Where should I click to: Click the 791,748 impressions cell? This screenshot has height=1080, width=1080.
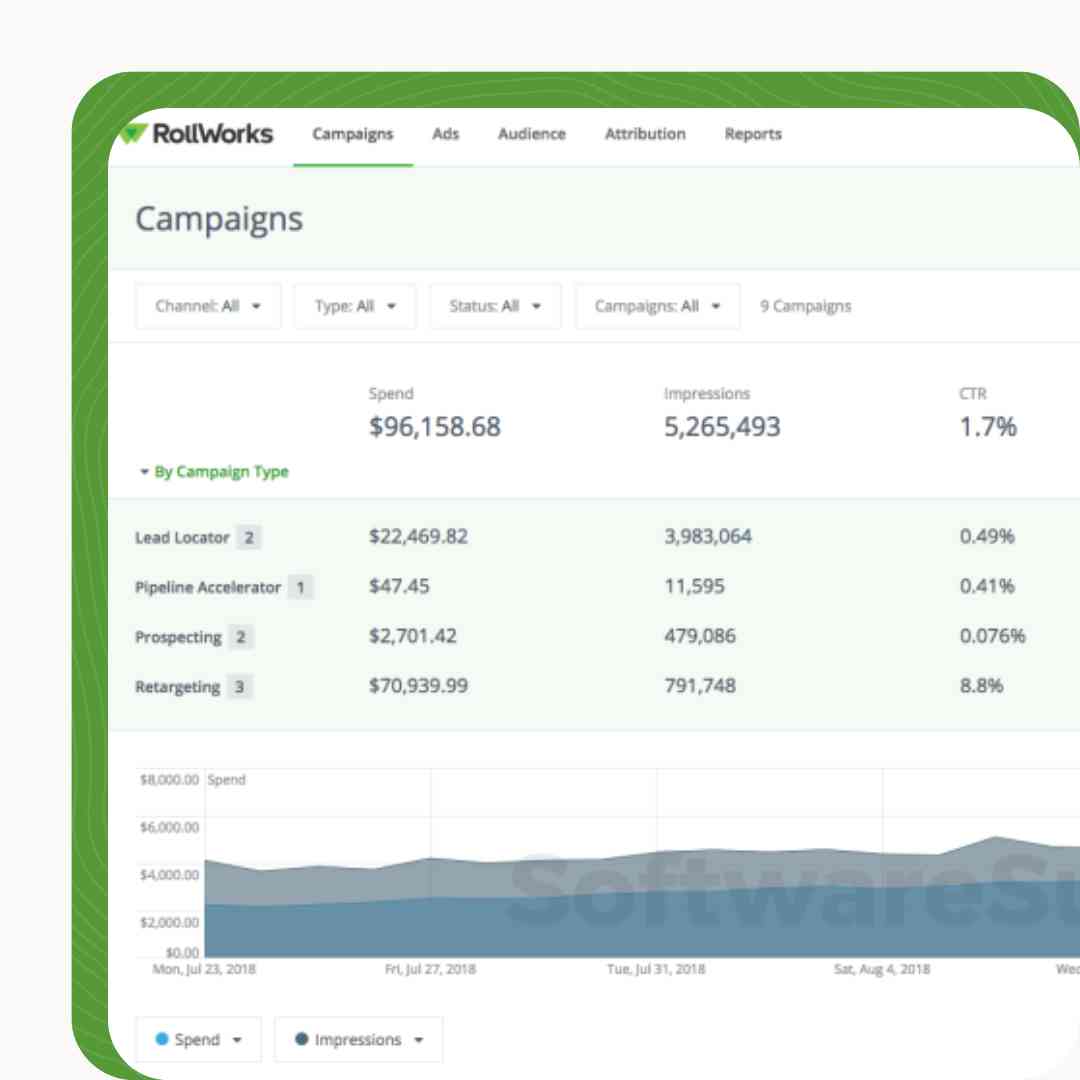(700, 685)
